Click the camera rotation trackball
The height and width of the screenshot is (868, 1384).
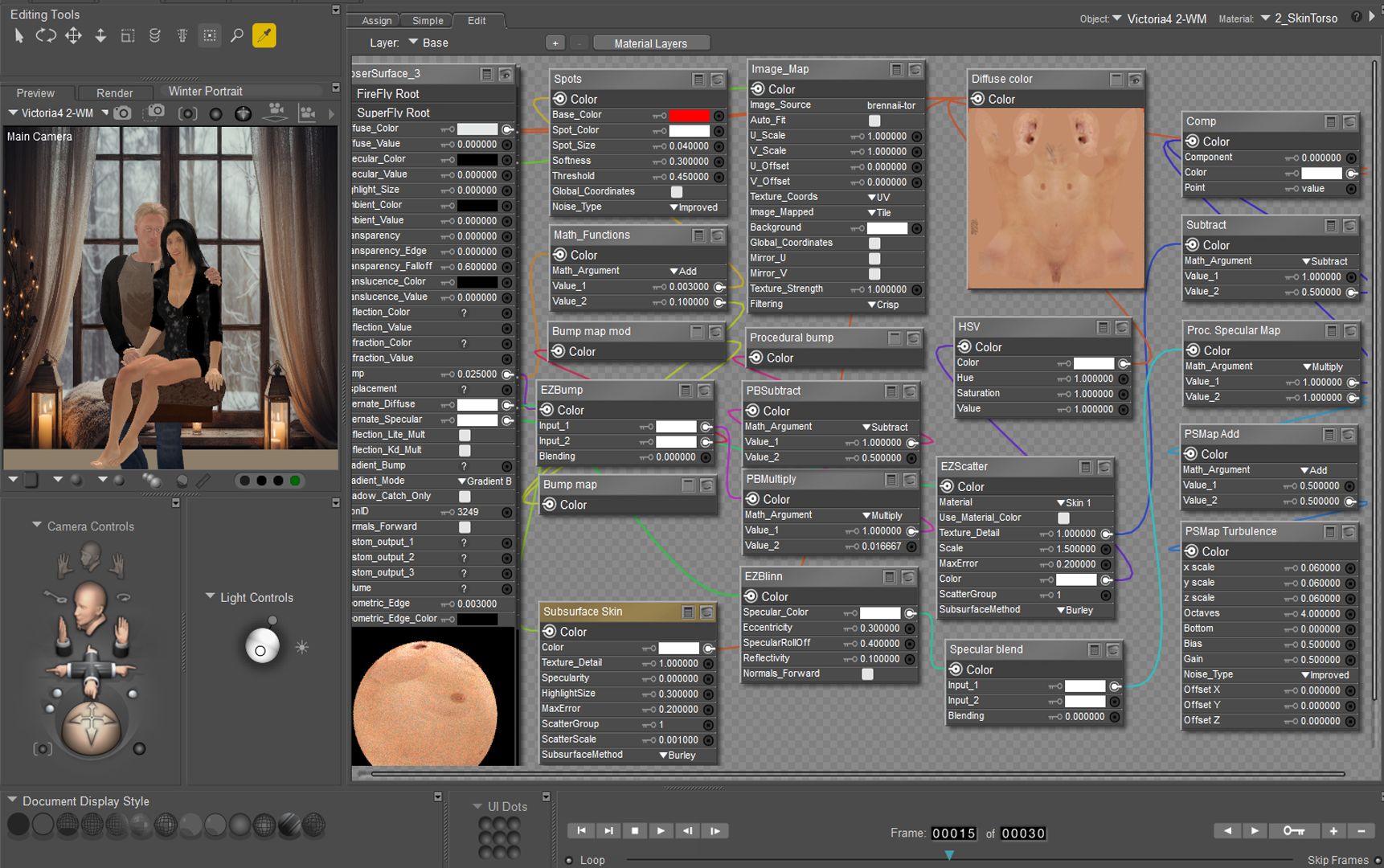(x=92, y=727)
